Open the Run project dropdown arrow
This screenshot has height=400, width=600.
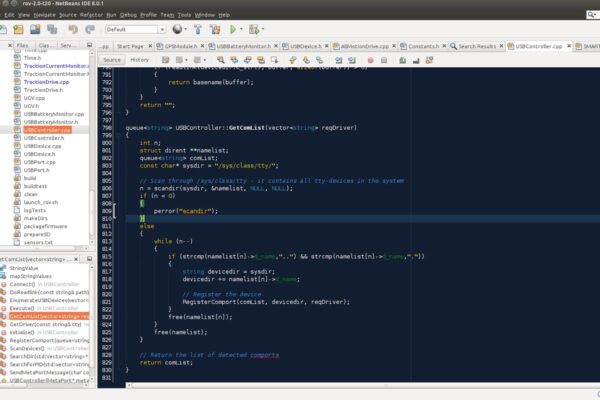241,29
